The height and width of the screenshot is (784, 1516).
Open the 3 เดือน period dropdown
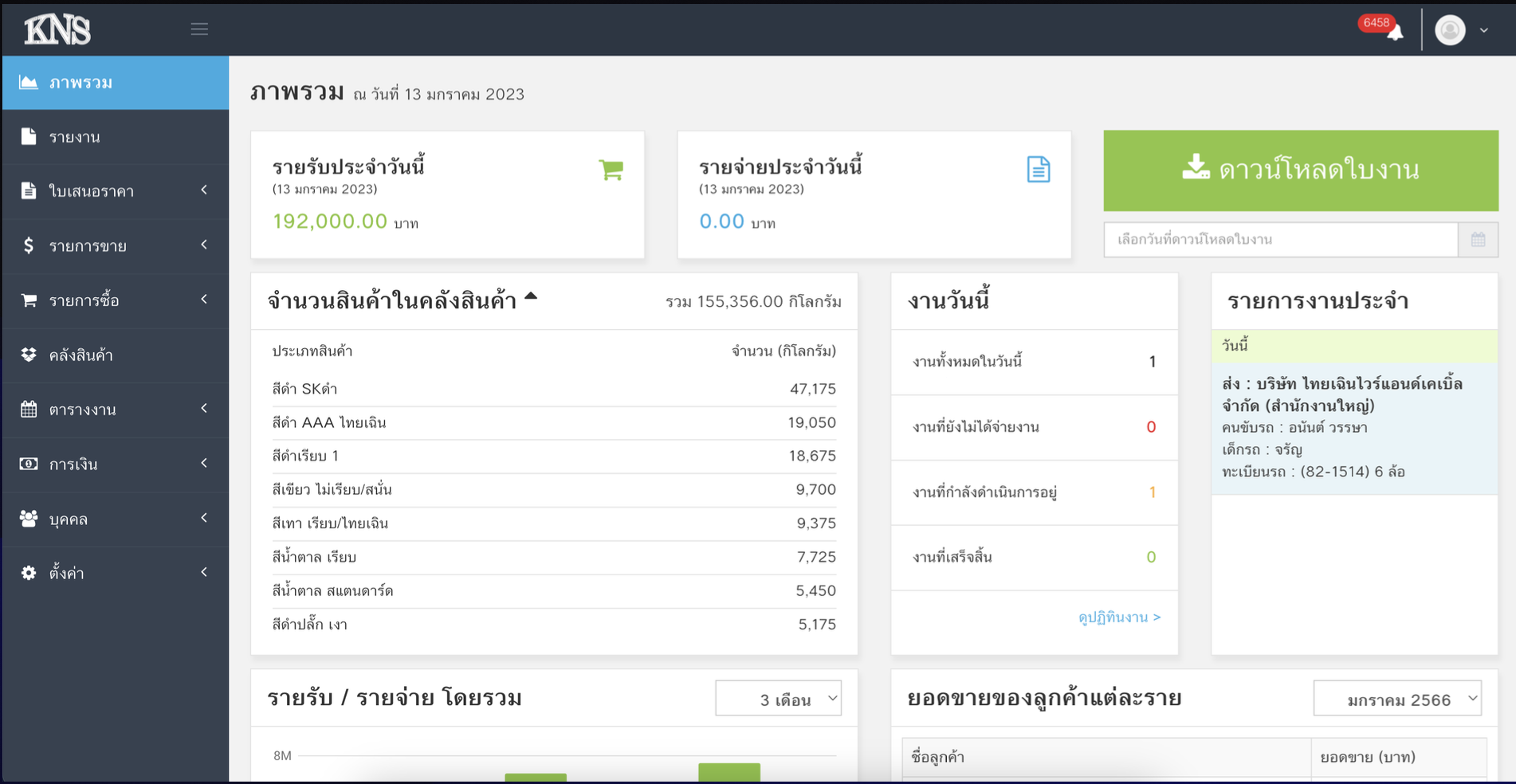(x=778, y=699)
